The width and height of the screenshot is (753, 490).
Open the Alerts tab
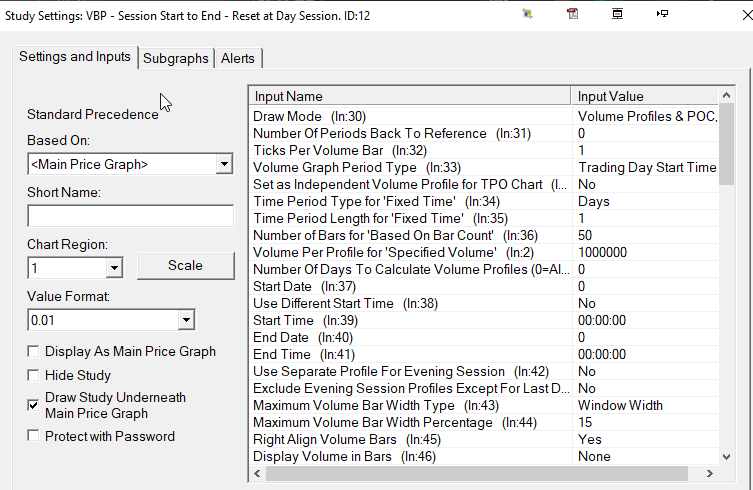coord(238,59)
